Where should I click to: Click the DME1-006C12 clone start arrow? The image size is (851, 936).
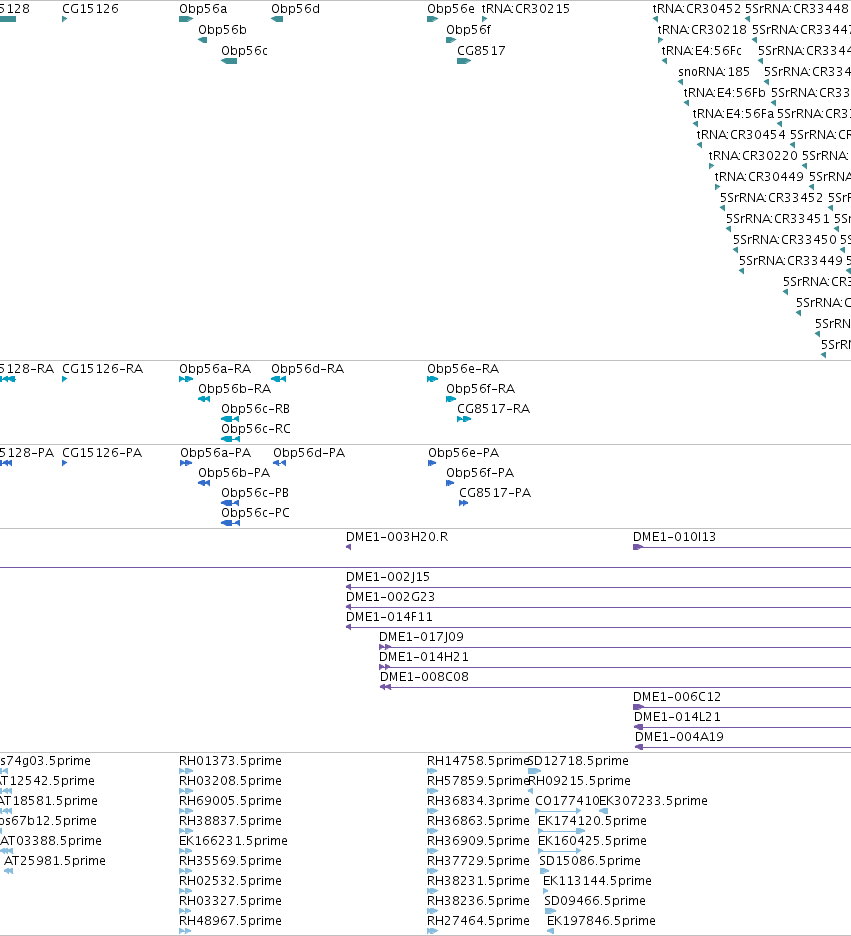[x=638, y=707]
